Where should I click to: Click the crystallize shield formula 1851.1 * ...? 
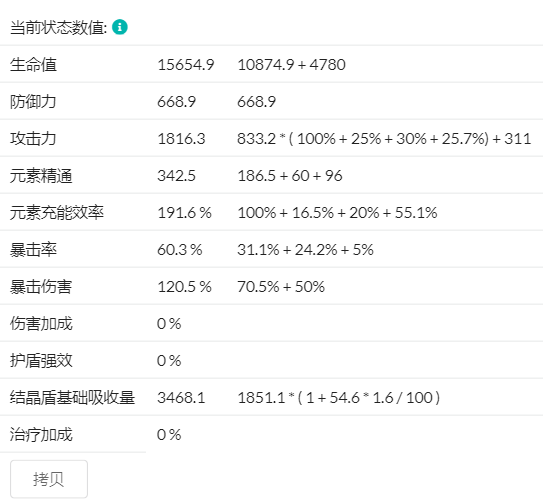339,398
